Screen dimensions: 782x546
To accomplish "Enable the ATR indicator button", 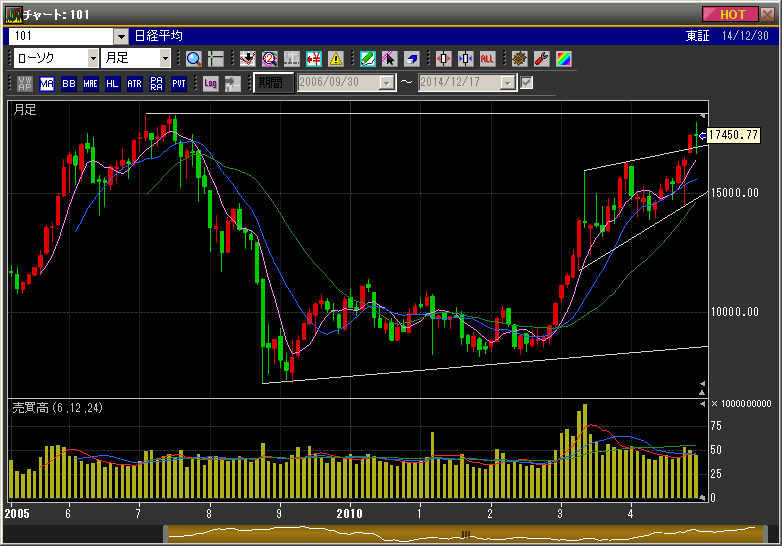I will point(134,83).
